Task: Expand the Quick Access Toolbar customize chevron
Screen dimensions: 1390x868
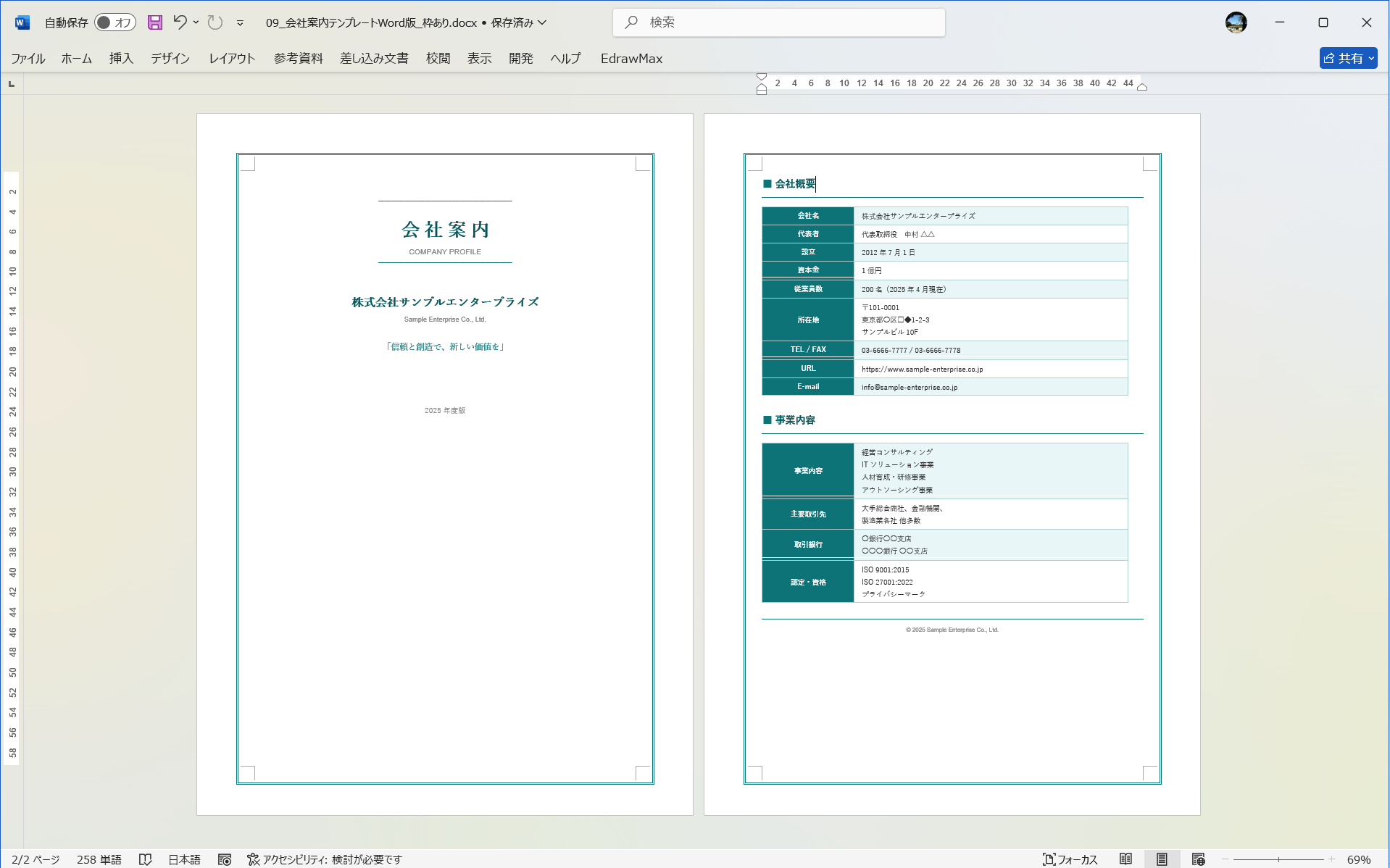Action: click(239, 23)
